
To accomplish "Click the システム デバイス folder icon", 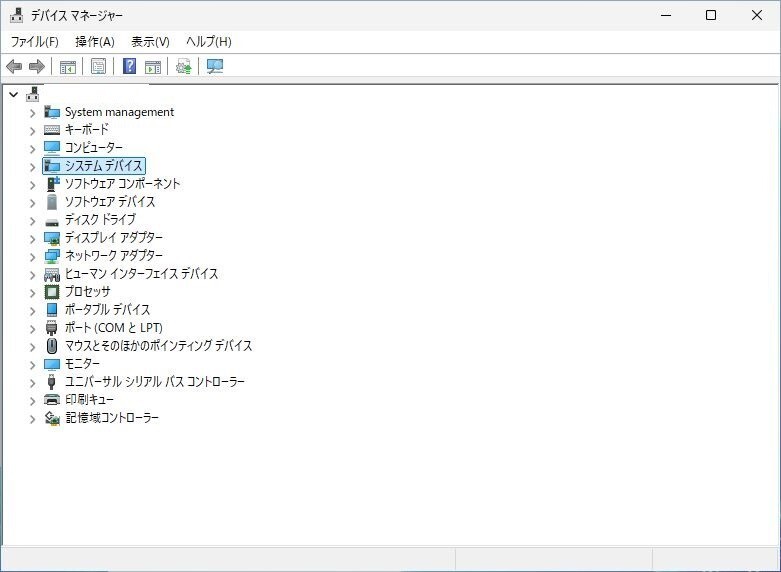I will click(52, 166).
